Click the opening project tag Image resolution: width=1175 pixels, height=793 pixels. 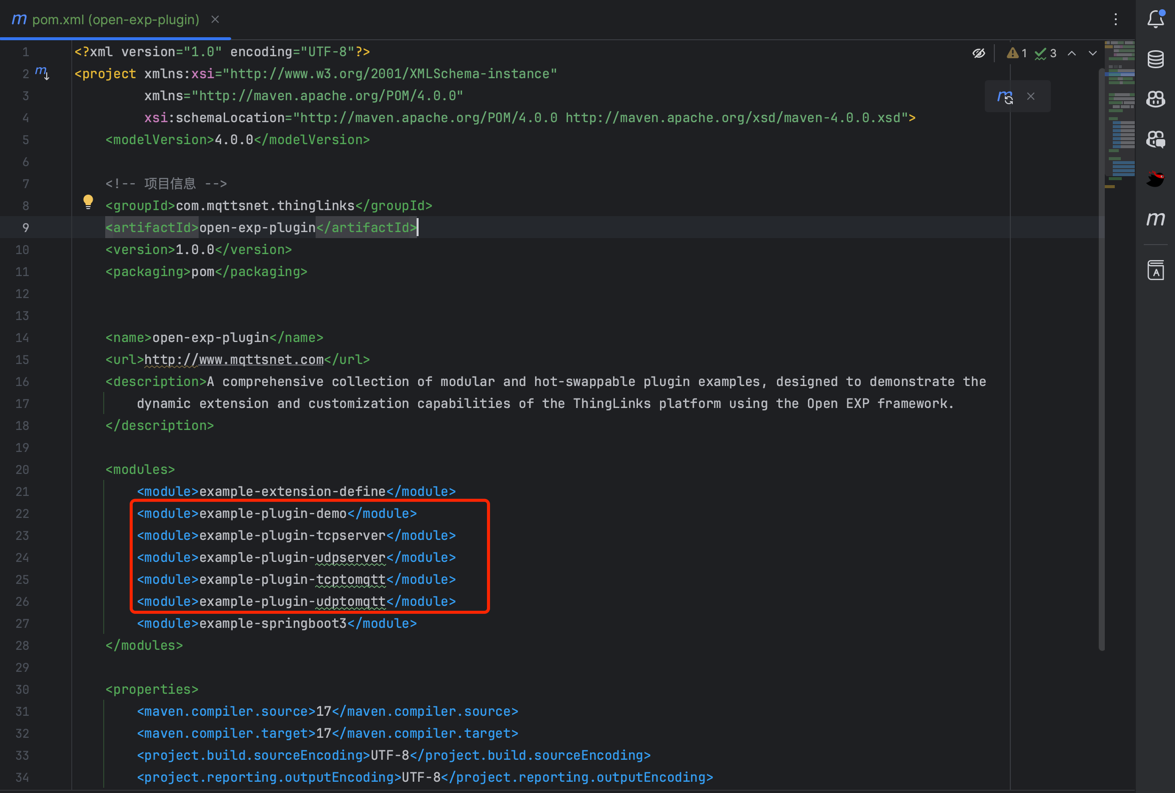(106, 74)
